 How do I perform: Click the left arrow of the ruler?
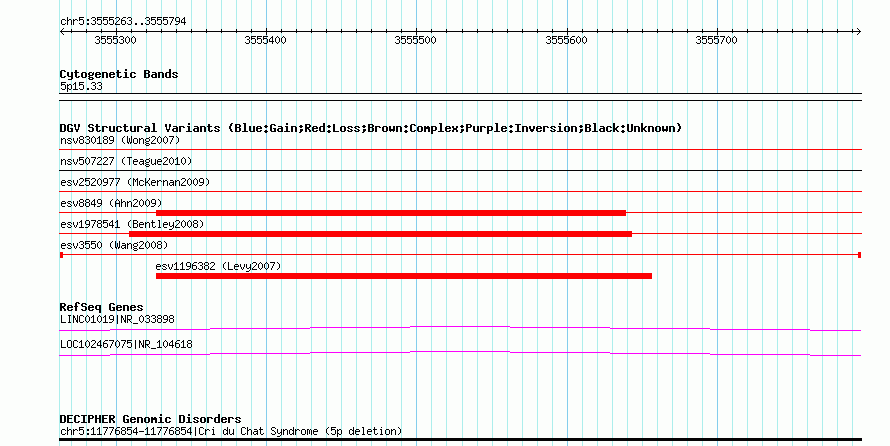(62, 32)
